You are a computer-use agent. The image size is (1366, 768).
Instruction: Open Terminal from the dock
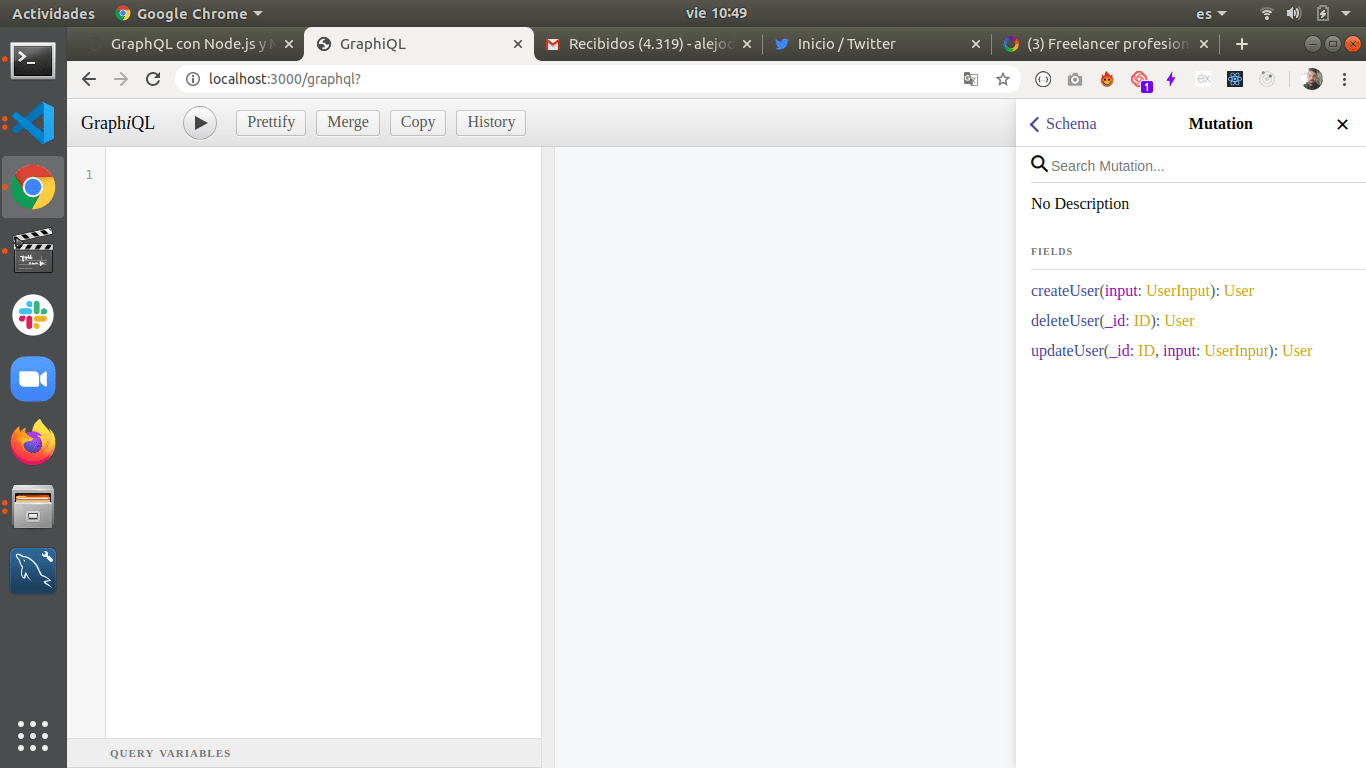[x=33, y=60]
